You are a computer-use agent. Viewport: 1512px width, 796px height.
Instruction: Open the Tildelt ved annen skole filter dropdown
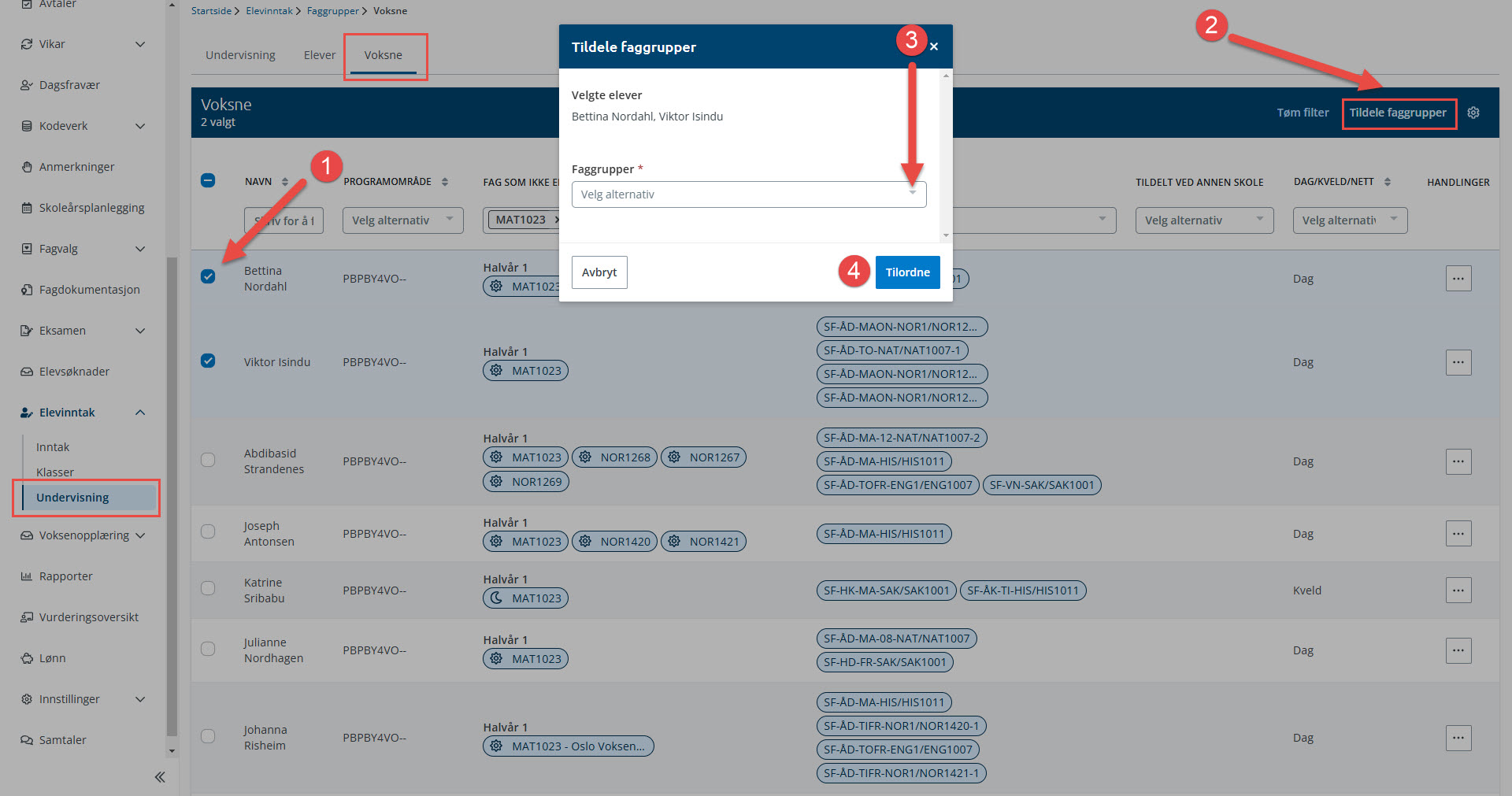(x=1204, y=220)
